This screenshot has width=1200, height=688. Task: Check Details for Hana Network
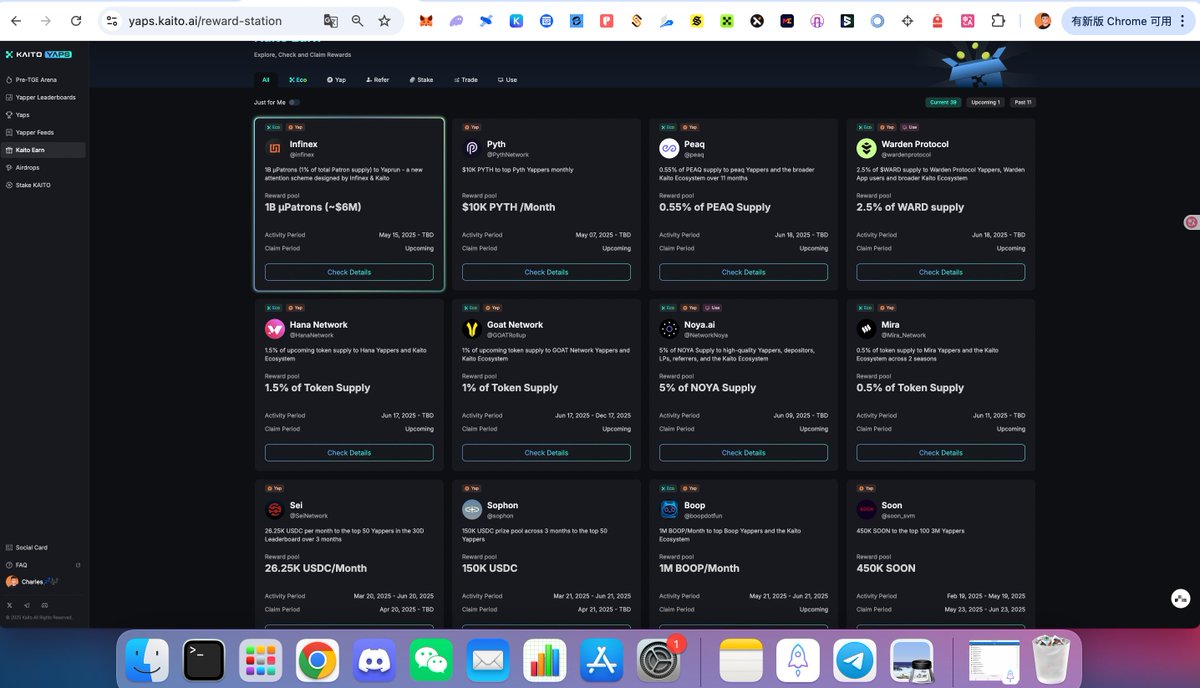coord(349,453)
